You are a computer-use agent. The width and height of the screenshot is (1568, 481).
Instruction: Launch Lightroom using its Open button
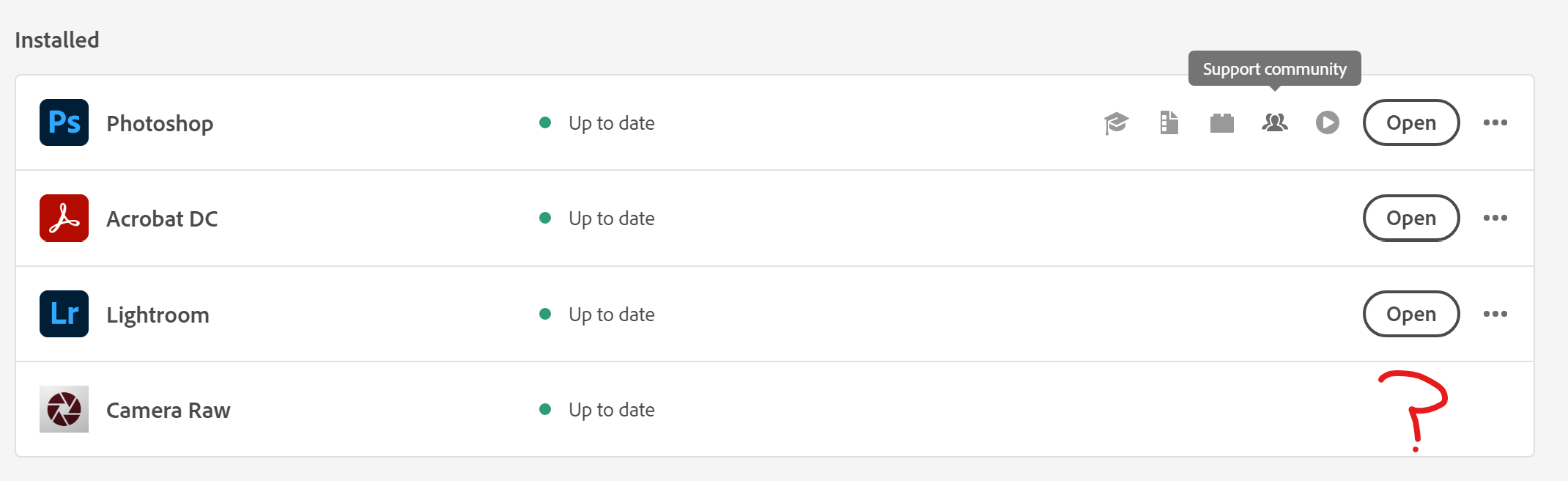1410,314
